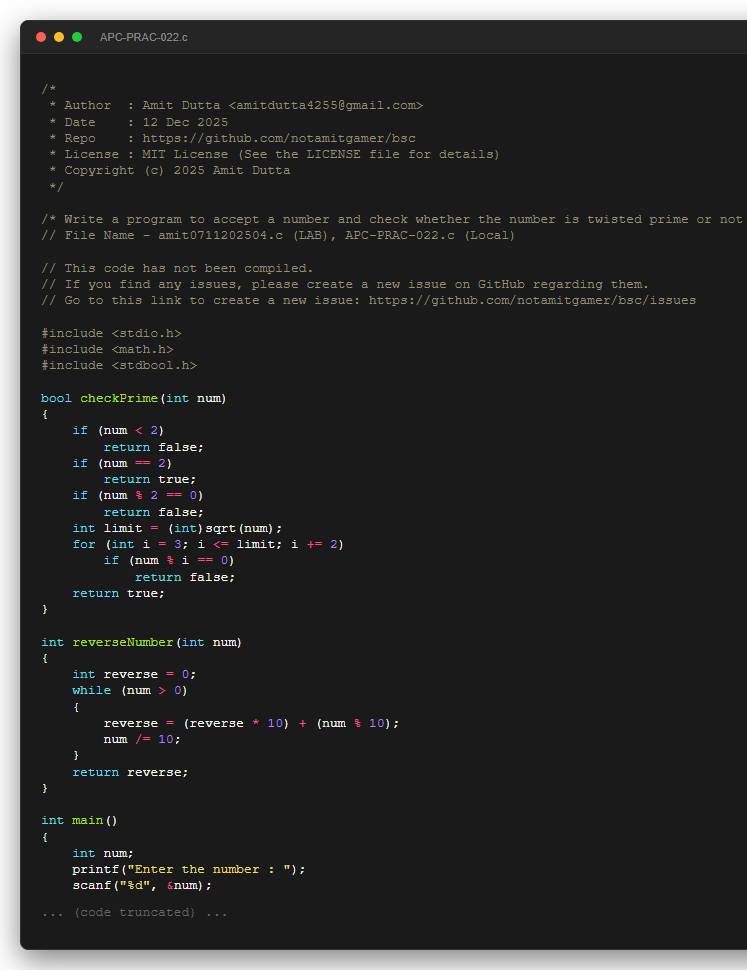Click the #include <stdio.h> line
This screenshot has height=970, width=747.
(x=111, y=333)
